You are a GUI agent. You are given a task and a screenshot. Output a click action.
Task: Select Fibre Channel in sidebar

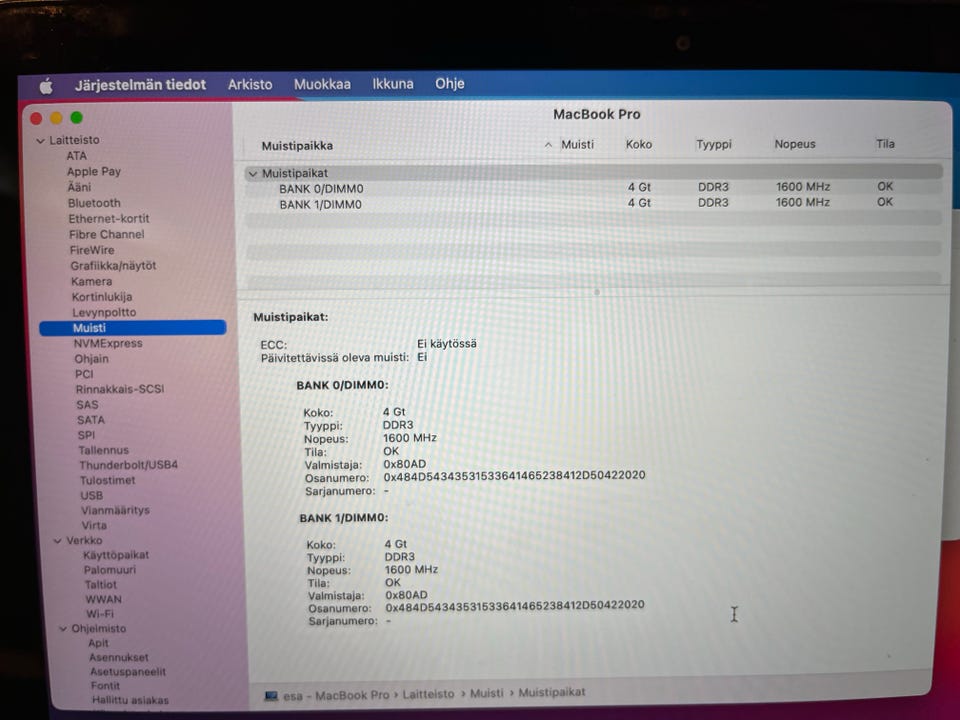(x=107, y=234)
